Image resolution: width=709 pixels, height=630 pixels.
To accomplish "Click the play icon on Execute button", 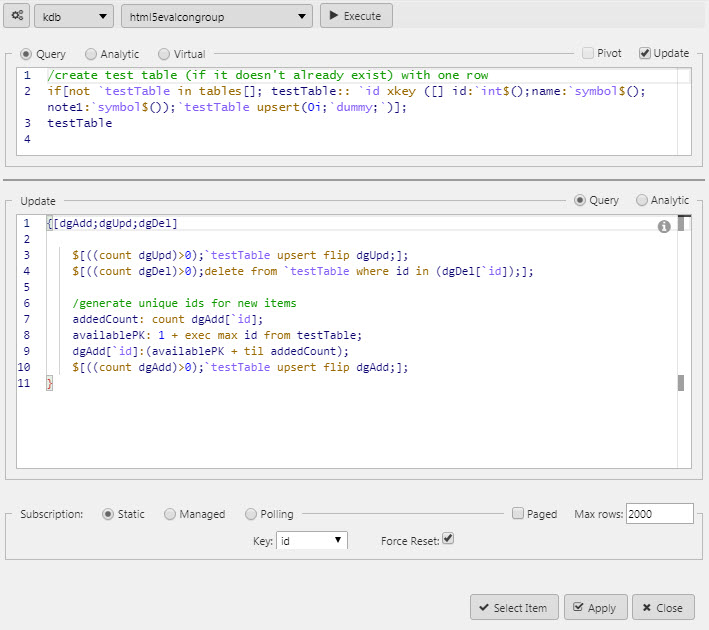I will [332, 17].
